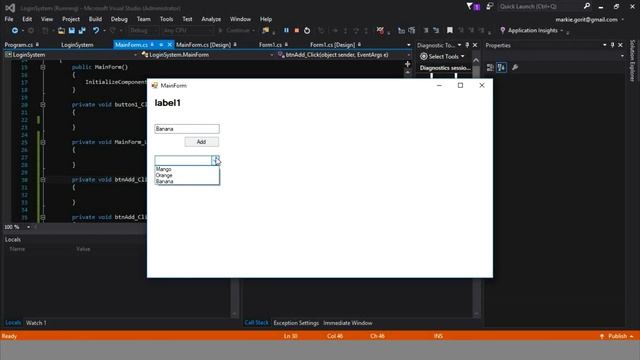
Task: Open the Solution Explorer side tab
Action: point(632,60)
